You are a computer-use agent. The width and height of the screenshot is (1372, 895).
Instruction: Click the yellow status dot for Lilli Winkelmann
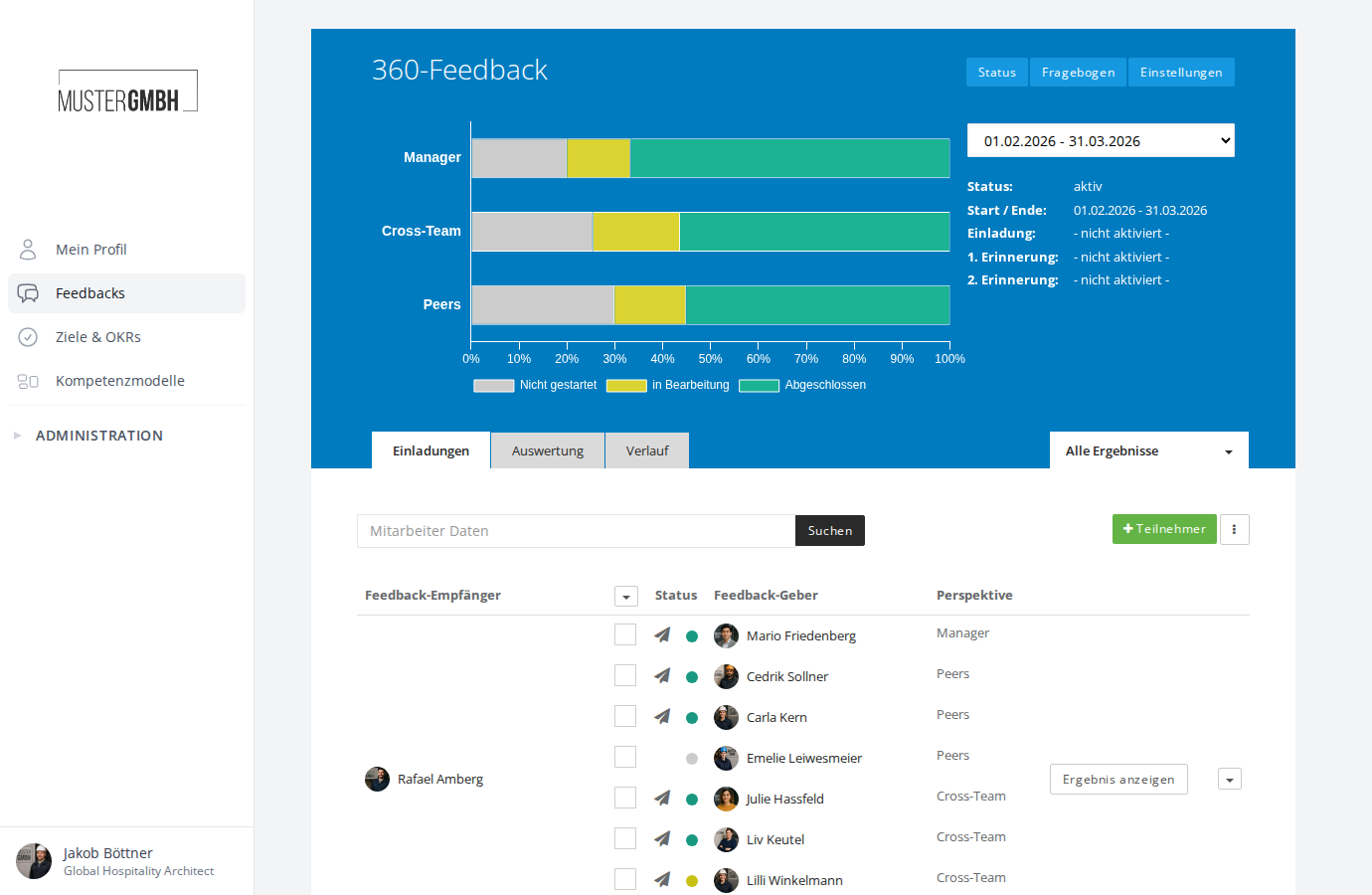692,881
